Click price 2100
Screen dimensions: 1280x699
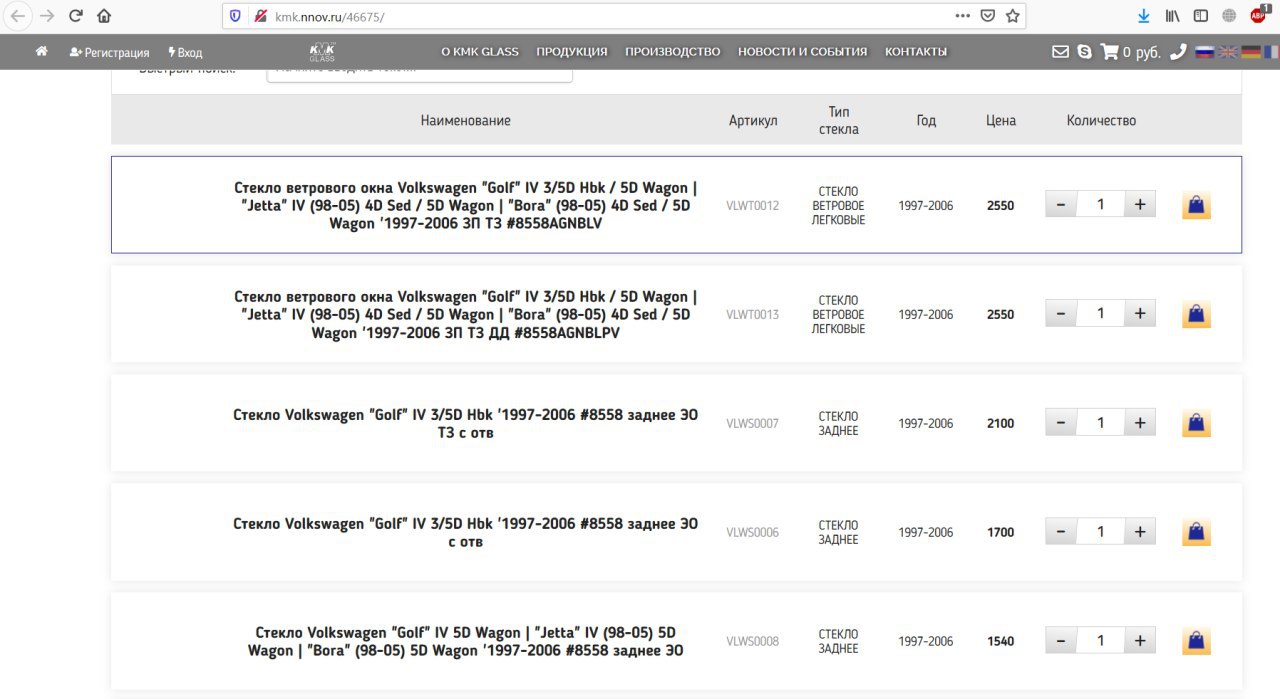[x=1001, y=423]
